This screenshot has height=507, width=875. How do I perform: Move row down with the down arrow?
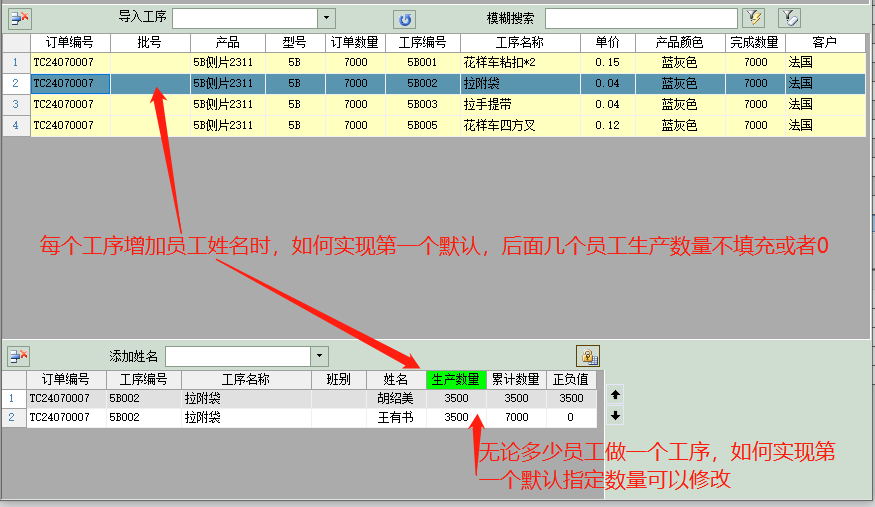coord(615,416)
